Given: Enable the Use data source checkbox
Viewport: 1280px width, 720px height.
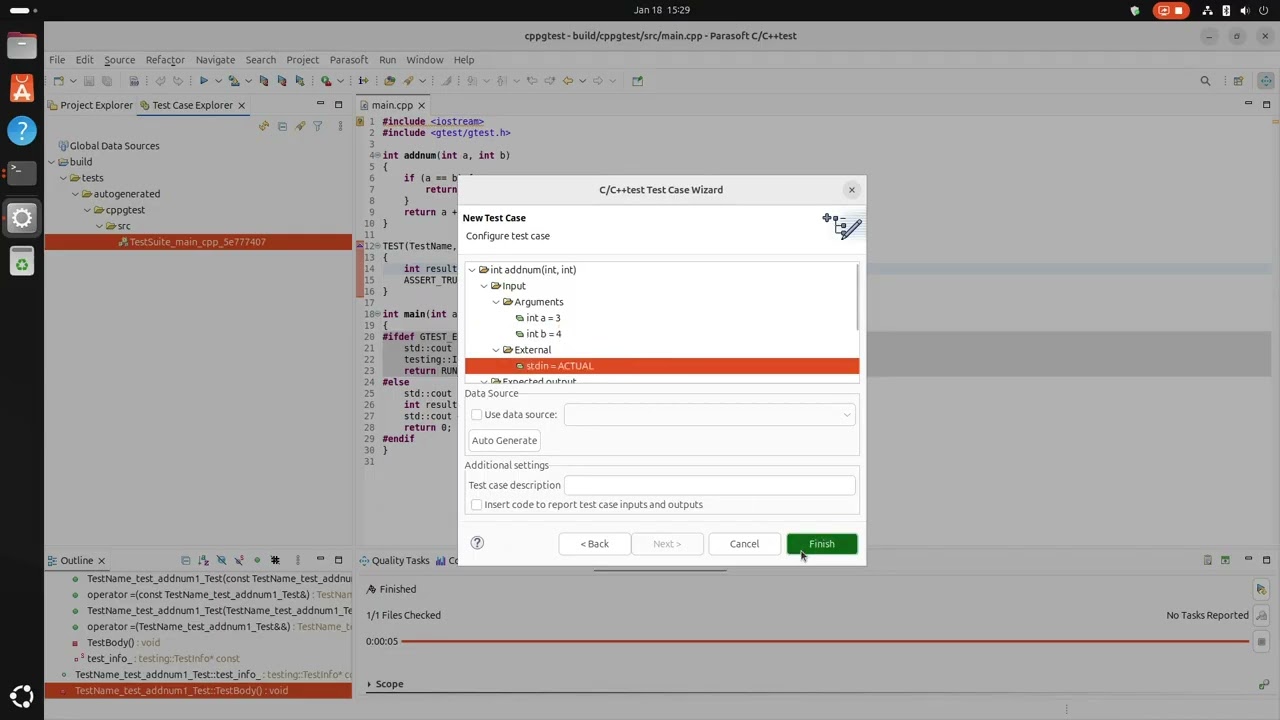Looking at the screenshot, I should 477,415.
